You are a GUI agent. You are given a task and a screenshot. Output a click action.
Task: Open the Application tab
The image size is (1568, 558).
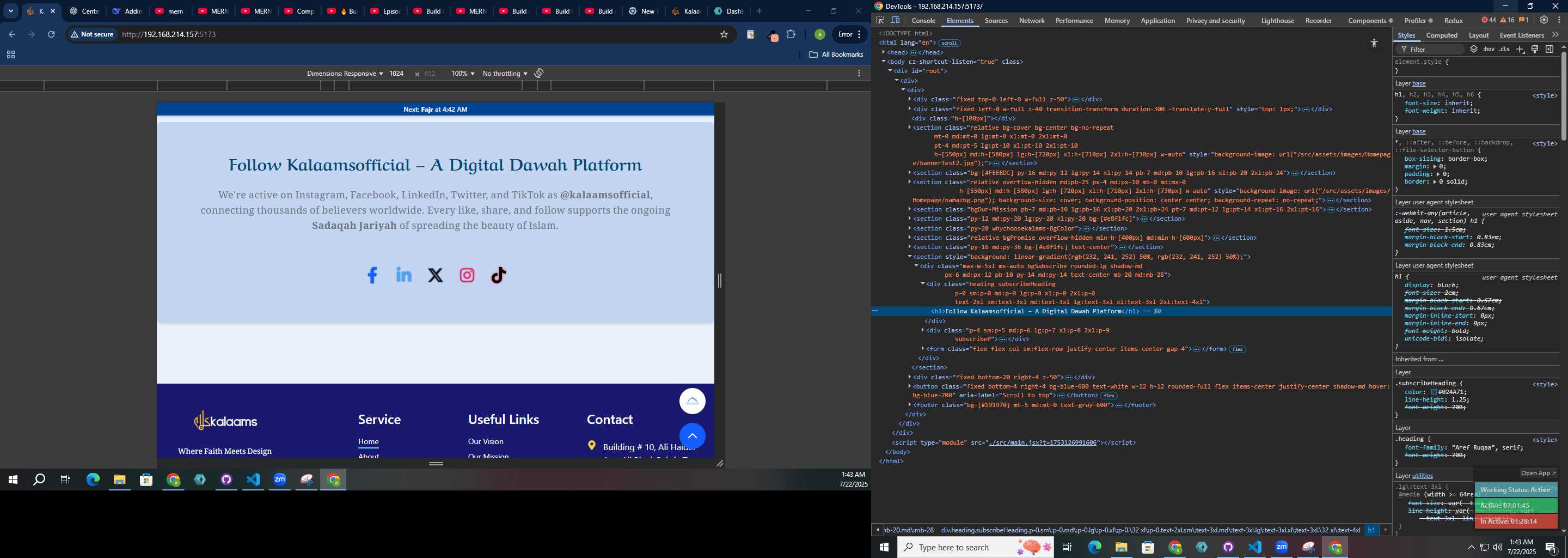(x=1157, y=21)
